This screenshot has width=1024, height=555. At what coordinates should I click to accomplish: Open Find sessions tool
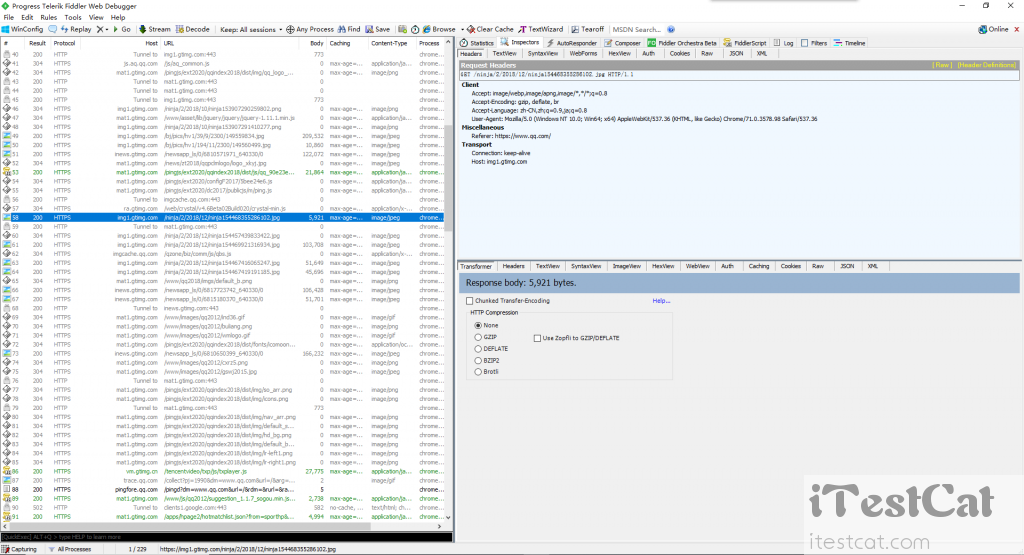point(349,29)
